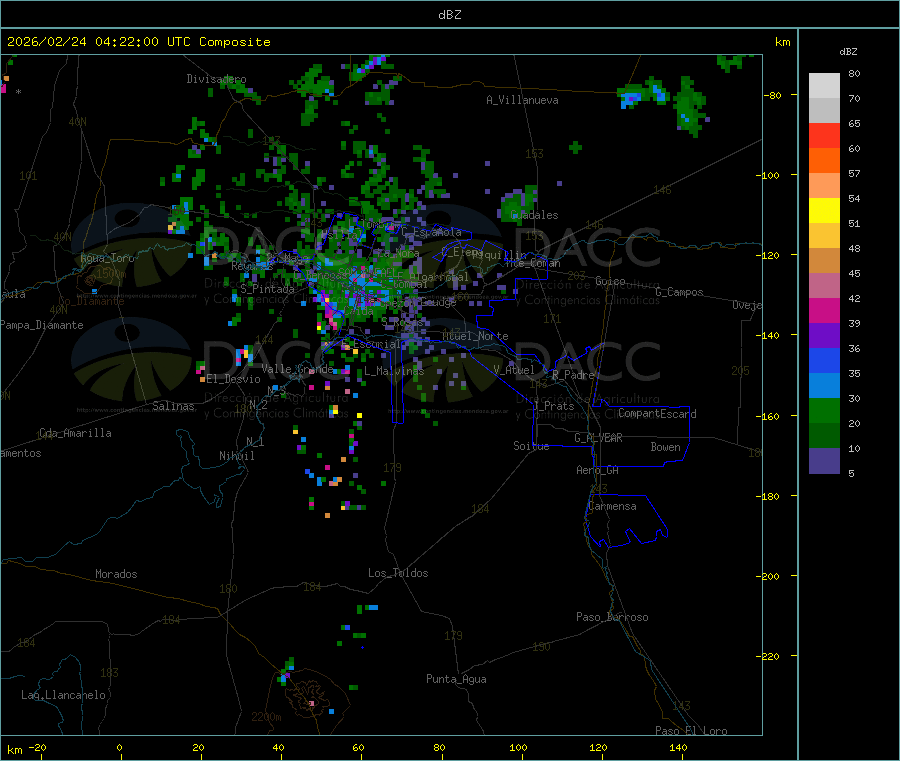Viewport: 900px width, 761px height.
Task: Click the L_Malvinas map label
Action: click(394, 371)
